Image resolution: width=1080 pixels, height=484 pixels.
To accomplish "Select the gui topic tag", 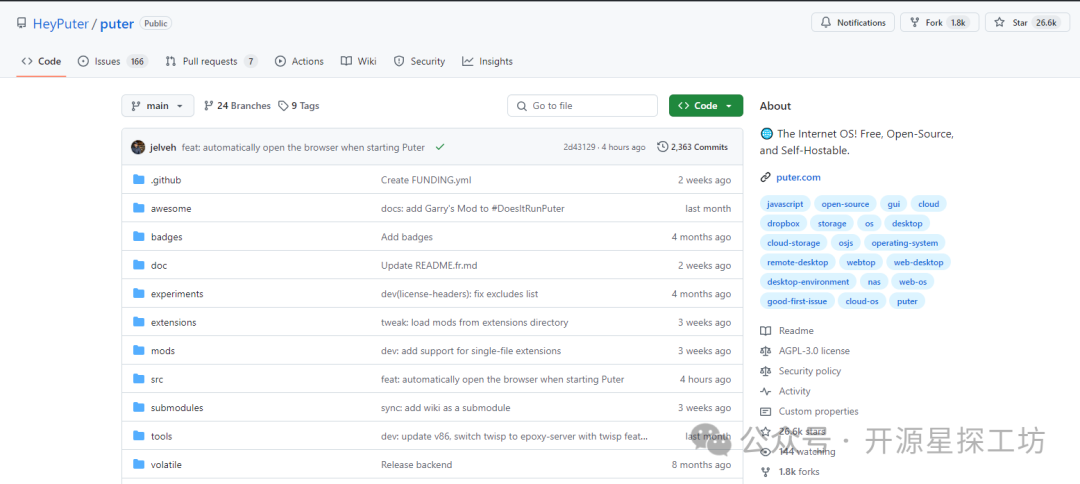I will (893, 204).
